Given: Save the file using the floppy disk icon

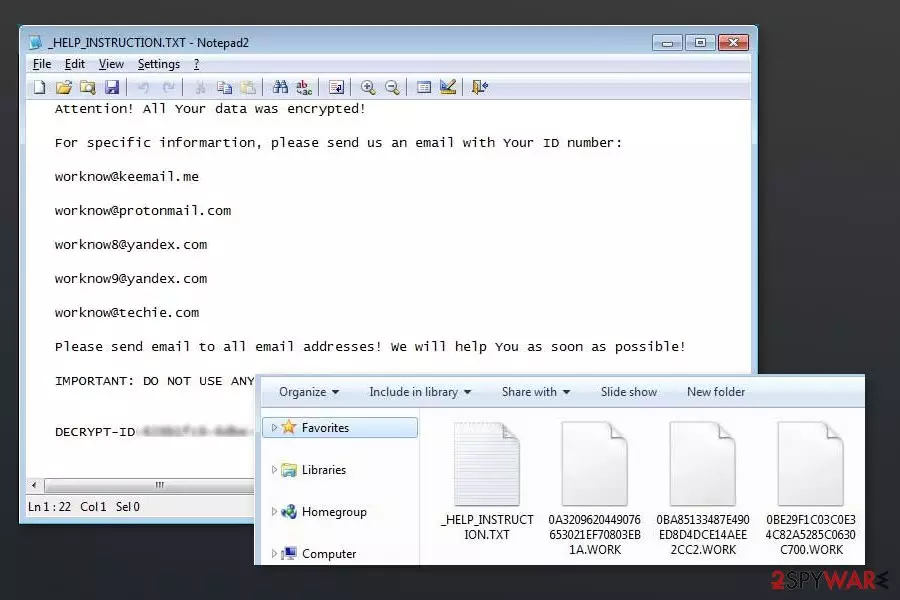Looking at the screenshot, I should (x=112, y=87).
